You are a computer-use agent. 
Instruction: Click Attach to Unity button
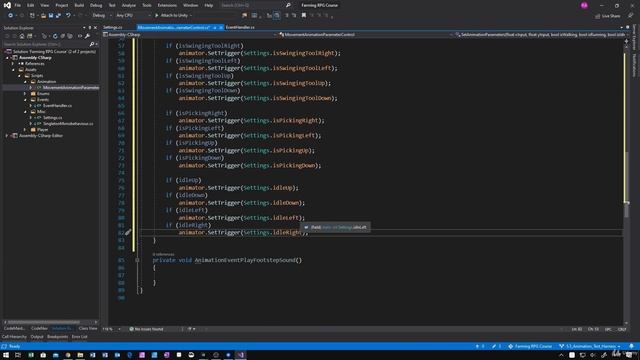point(171,16)
